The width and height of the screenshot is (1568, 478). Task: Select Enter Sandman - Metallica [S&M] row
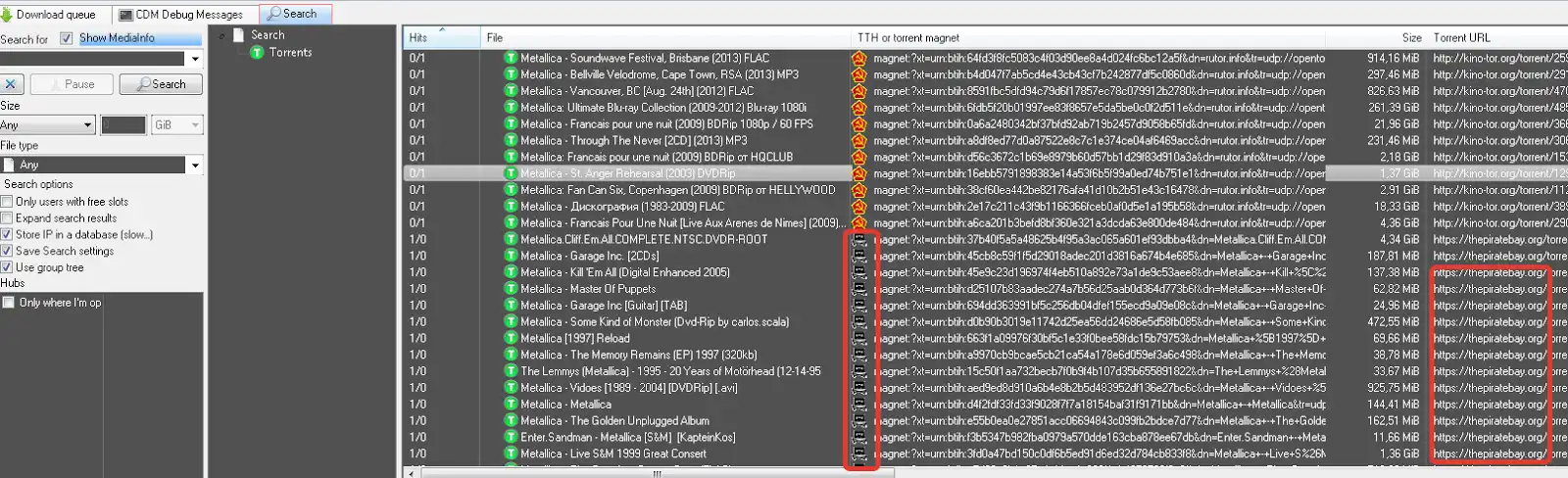tap(985, 437)
